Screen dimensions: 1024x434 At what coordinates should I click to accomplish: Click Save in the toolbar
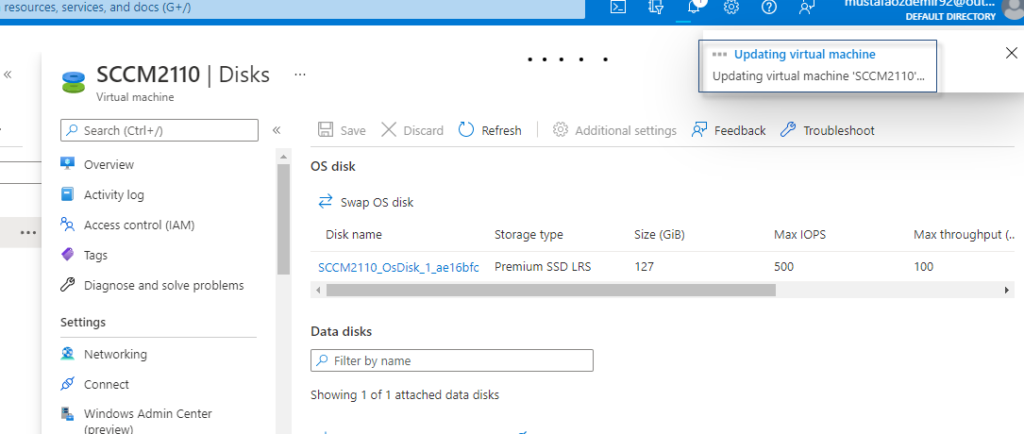(x=342, y=130)
